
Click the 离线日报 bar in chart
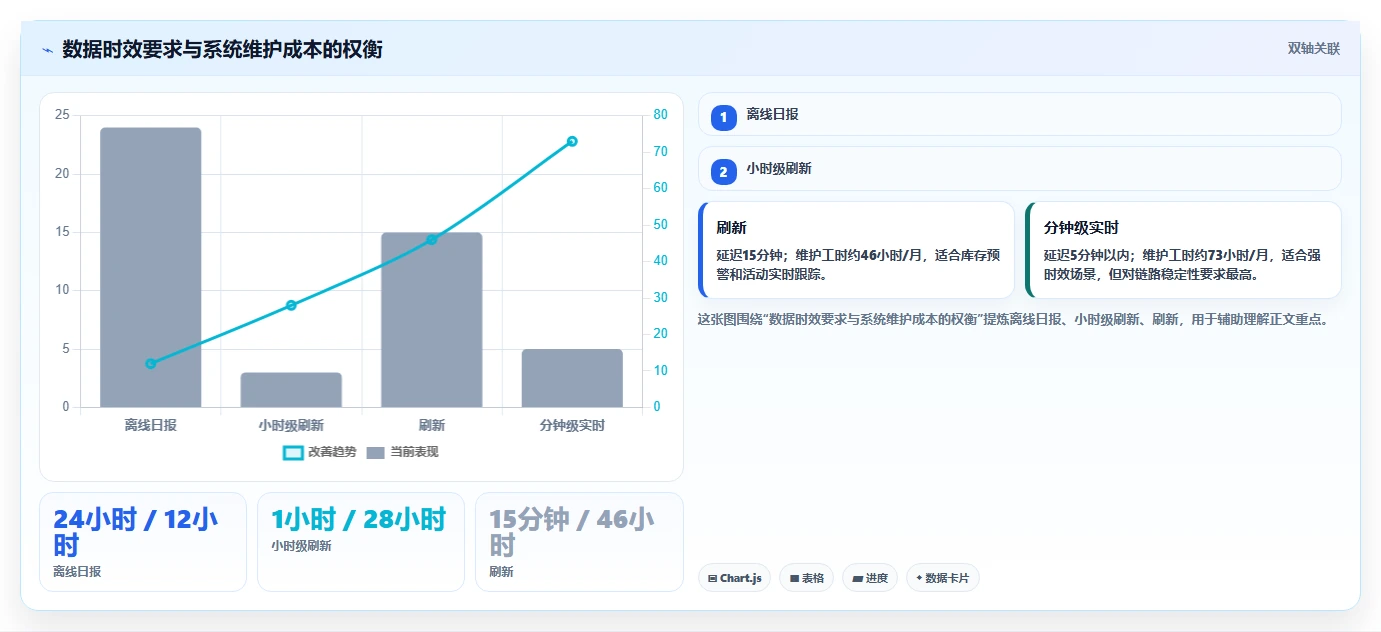point(151,267)
